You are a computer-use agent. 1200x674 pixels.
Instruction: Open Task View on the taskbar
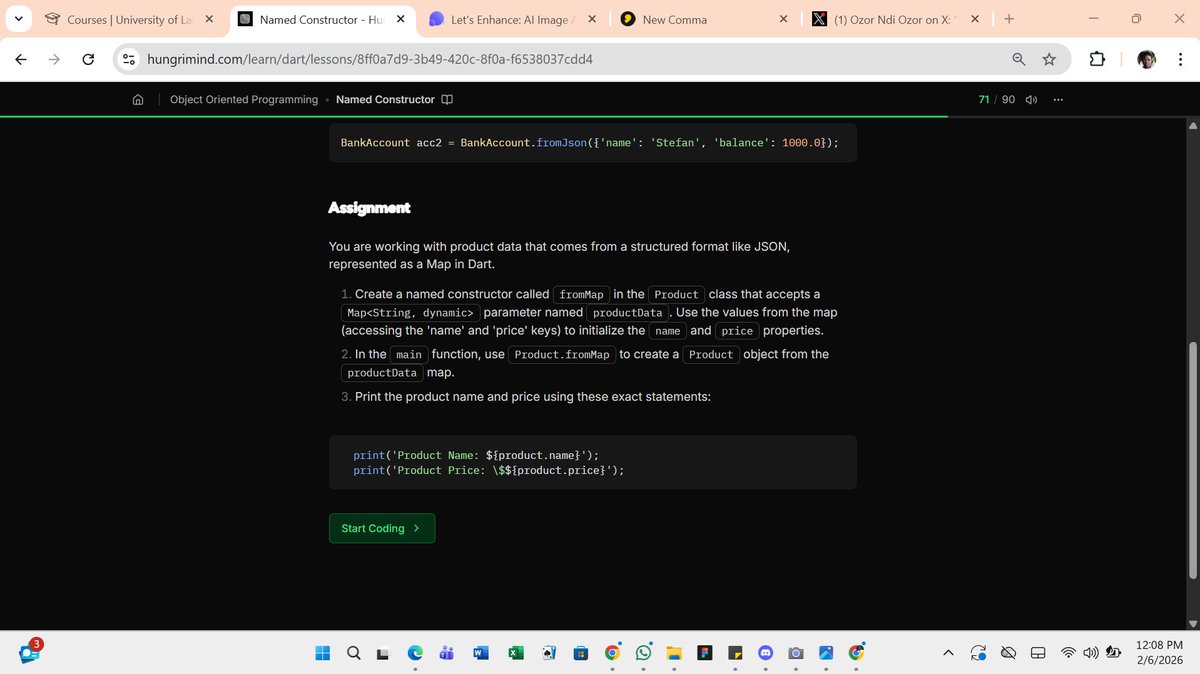tap(382, 653)
